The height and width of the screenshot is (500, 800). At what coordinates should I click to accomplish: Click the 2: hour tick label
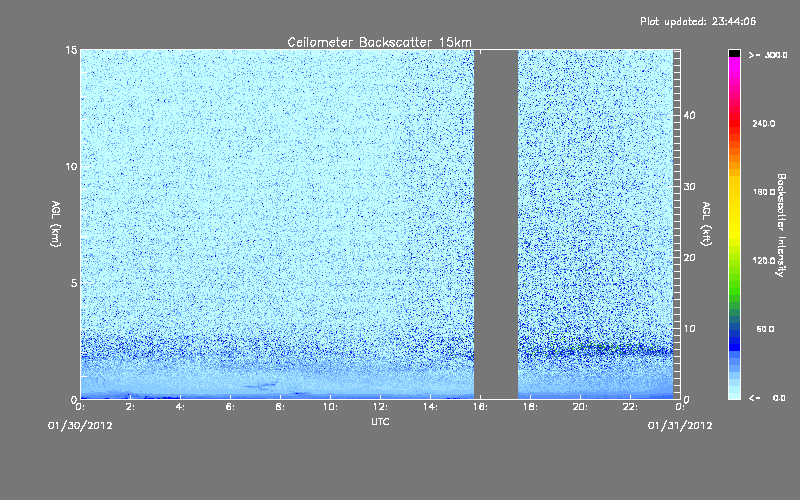131,407
